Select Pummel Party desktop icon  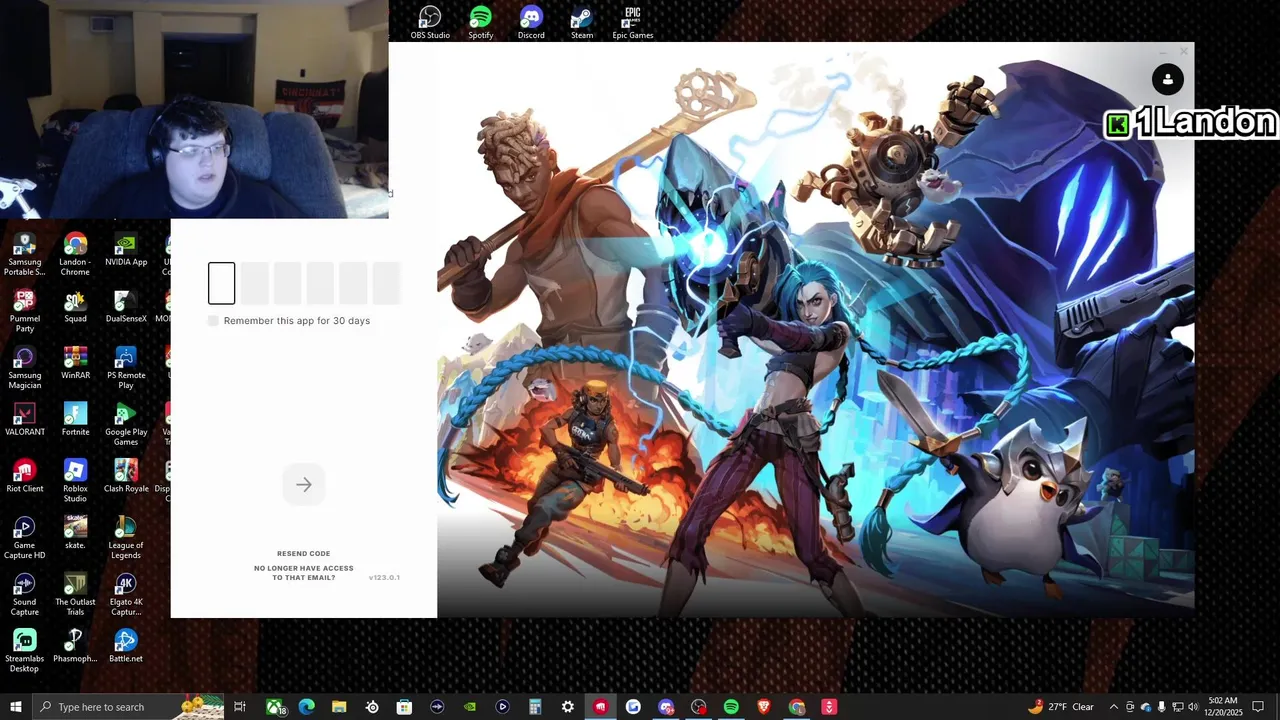click(x=25, y=312)
